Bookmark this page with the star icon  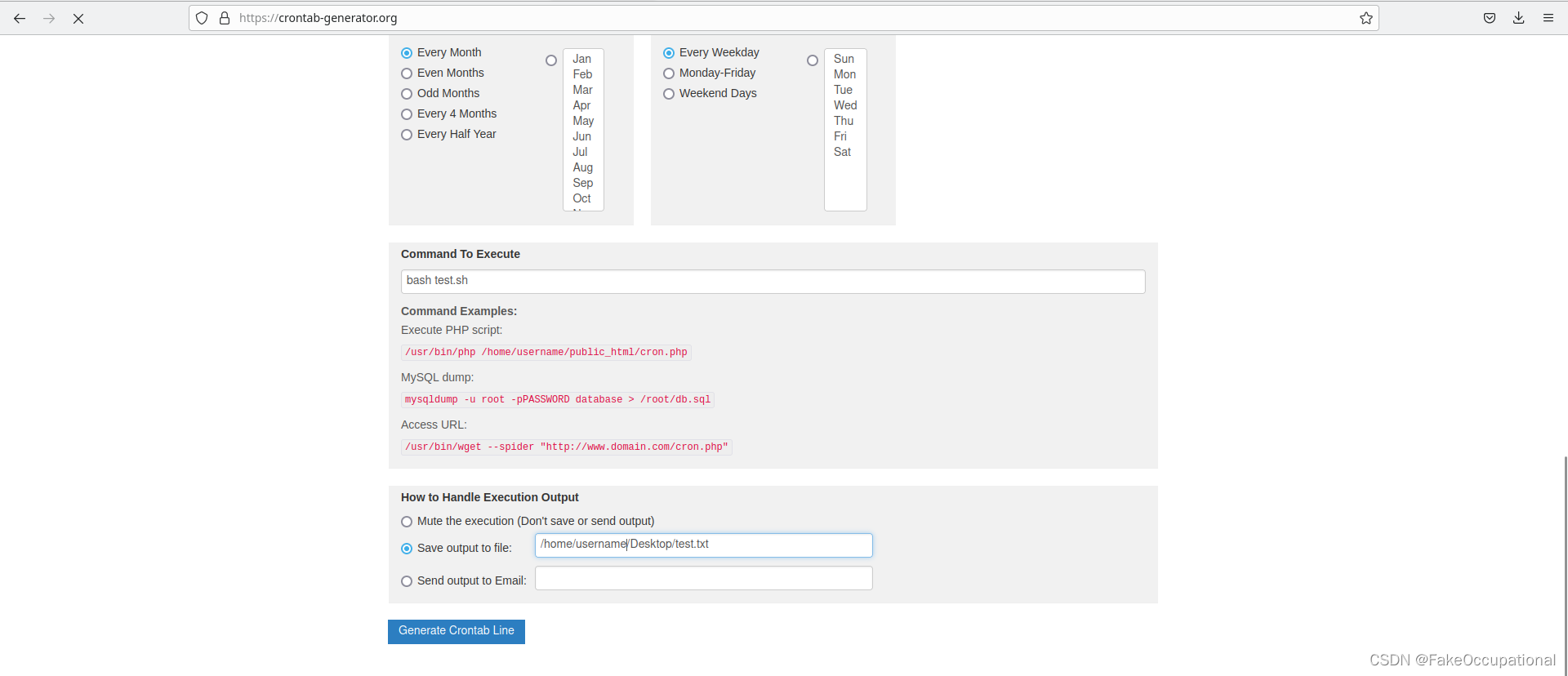pos(1365,18)
